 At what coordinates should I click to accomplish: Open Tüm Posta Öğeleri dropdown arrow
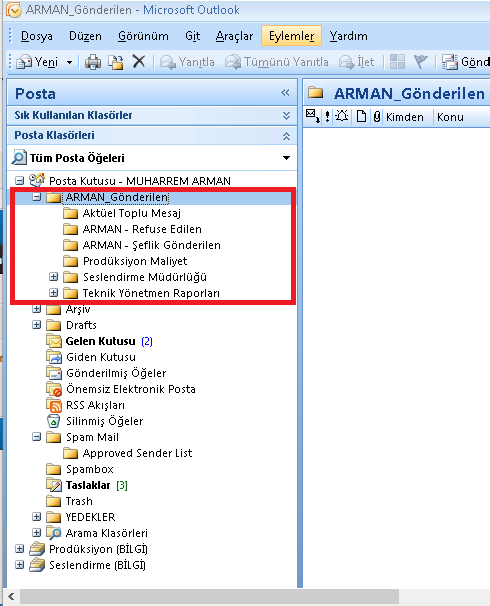coord(286,158)
